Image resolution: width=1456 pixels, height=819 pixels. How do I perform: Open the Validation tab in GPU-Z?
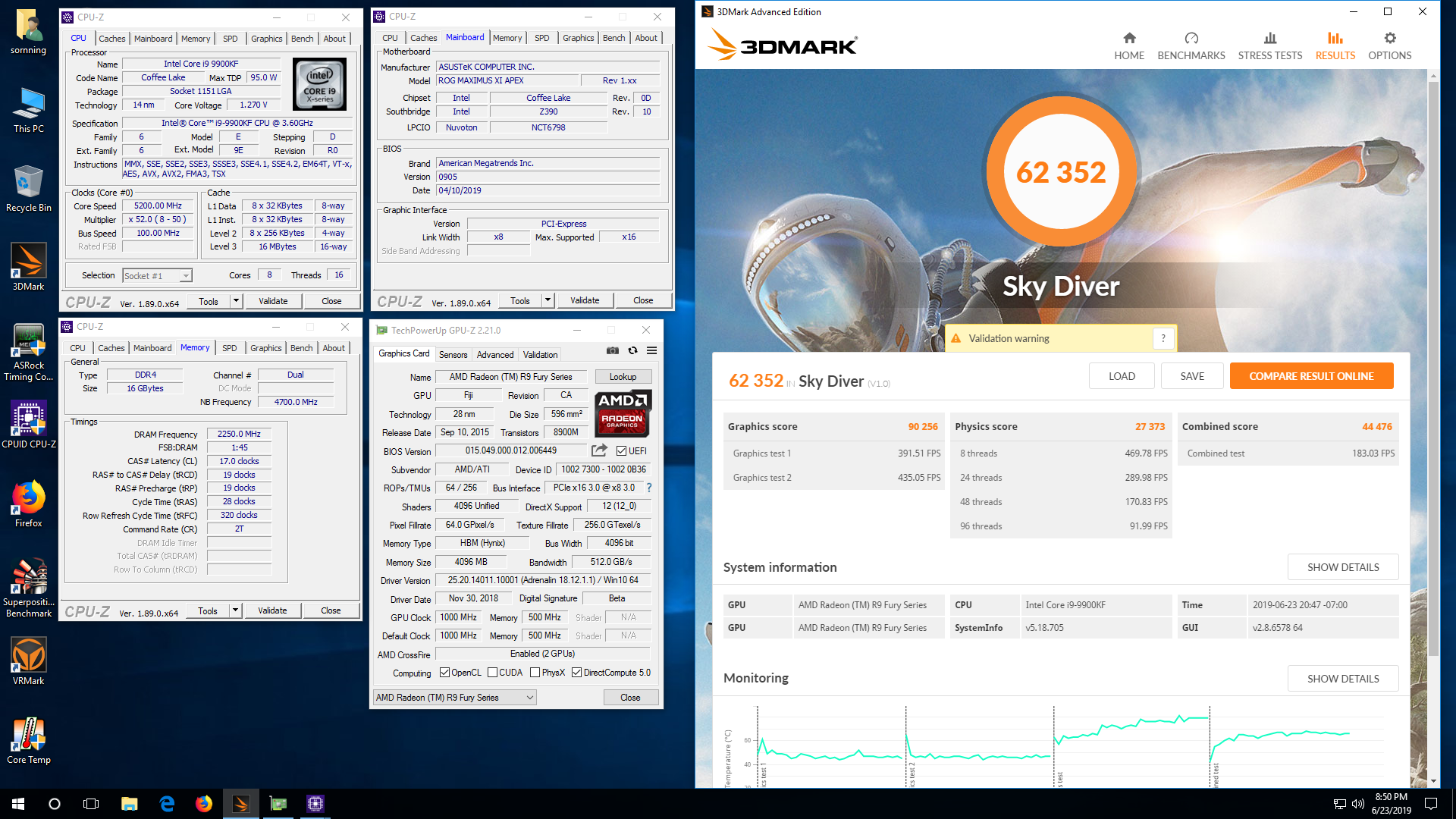tap(540, 355)
